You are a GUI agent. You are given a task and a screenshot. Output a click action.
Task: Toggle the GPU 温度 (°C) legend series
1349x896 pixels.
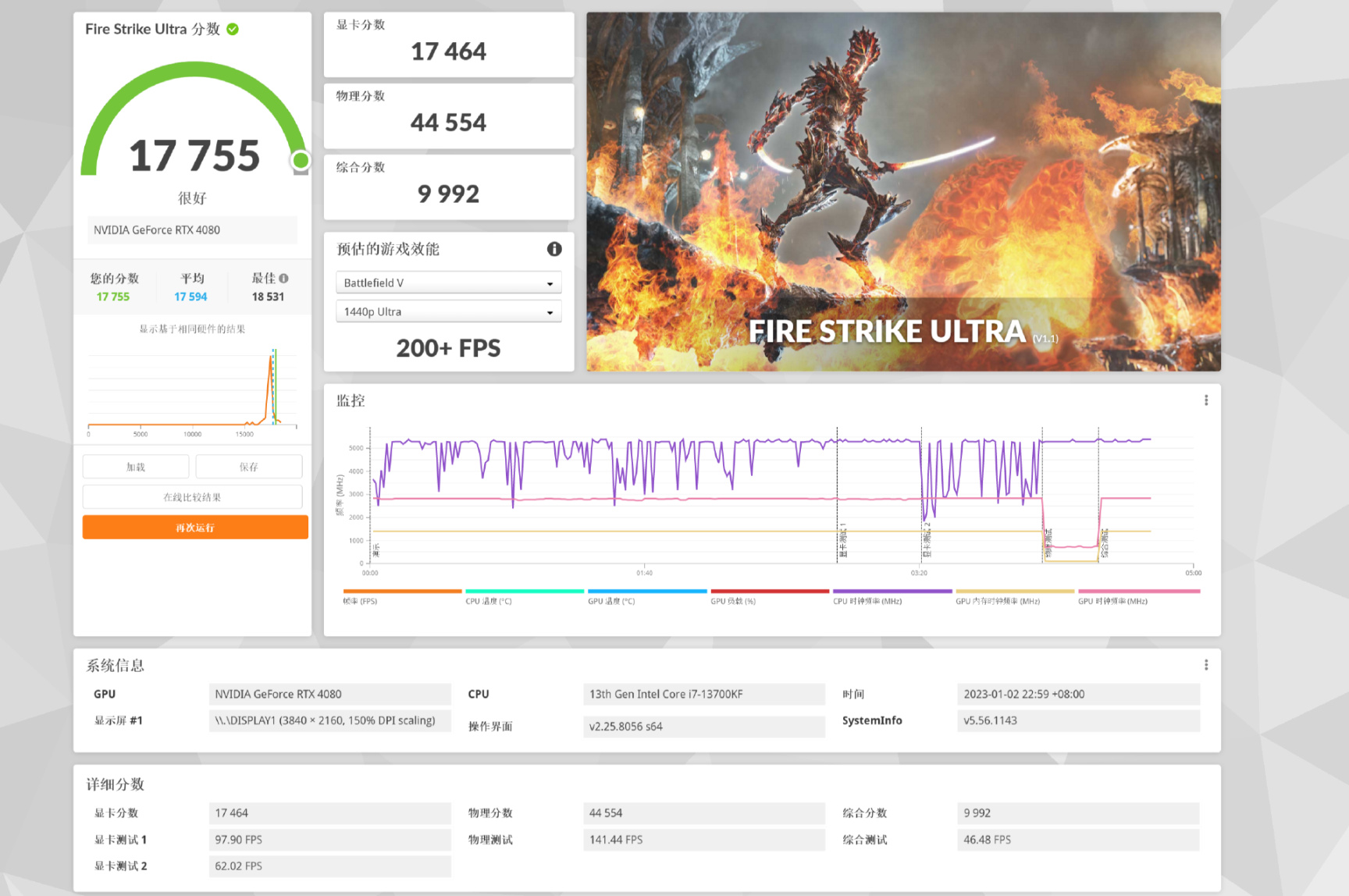pos(647,596)
